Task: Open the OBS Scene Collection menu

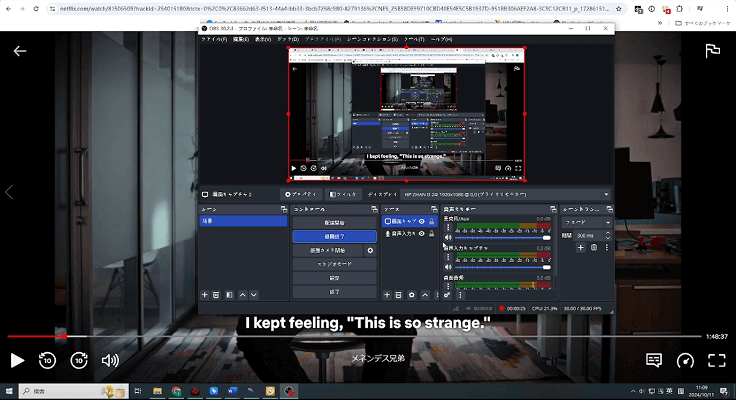Action: pos(373,39)
